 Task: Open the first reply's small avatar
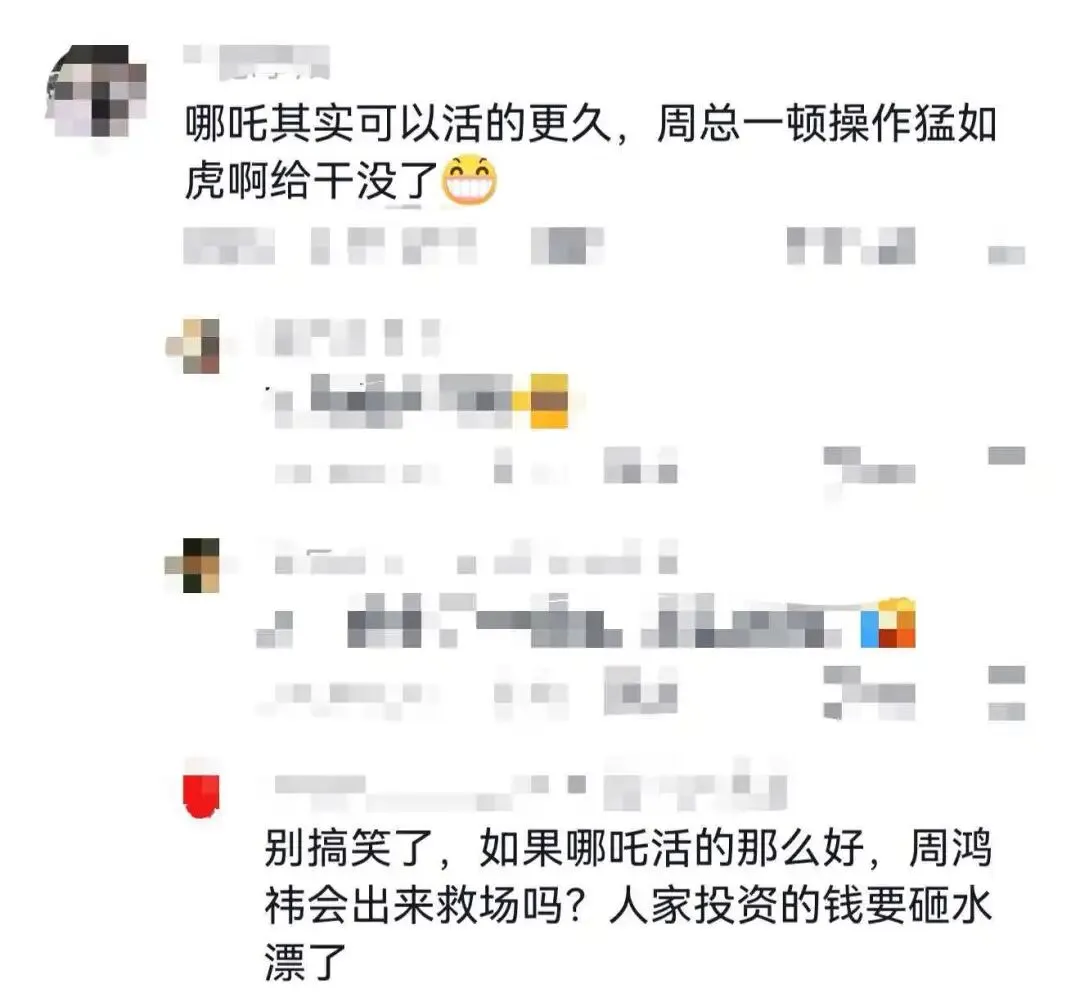pos(193,346)
